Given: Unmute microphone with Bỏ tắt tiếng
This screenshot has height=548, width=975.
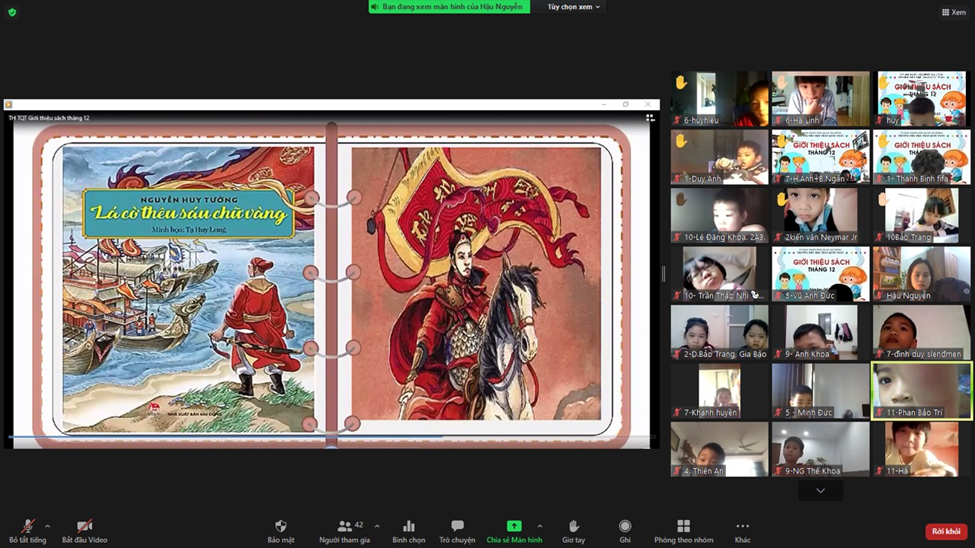Looking at the screenshot, I should (27, 531).
